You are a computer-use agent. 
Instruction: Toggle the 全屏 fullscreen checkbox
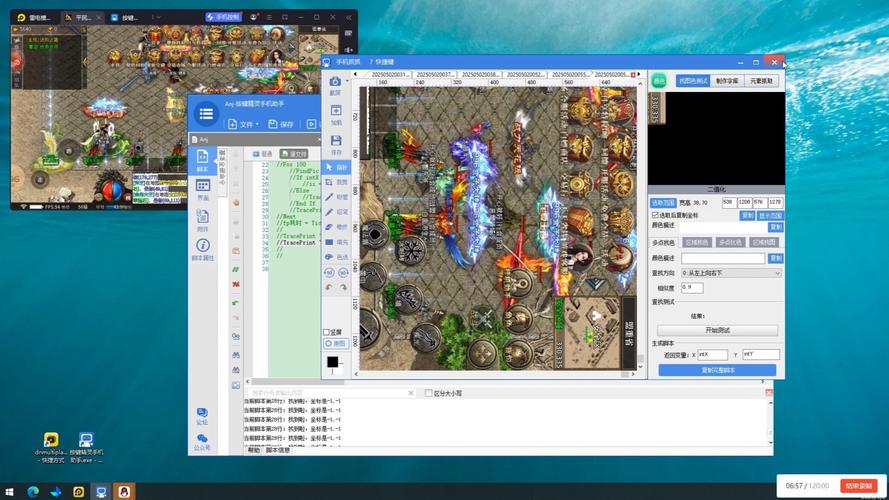point(327,332)
